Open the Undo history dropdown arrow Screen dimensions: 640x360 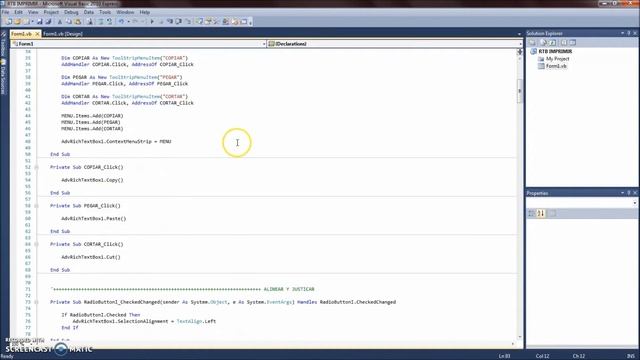click(128, 21)
